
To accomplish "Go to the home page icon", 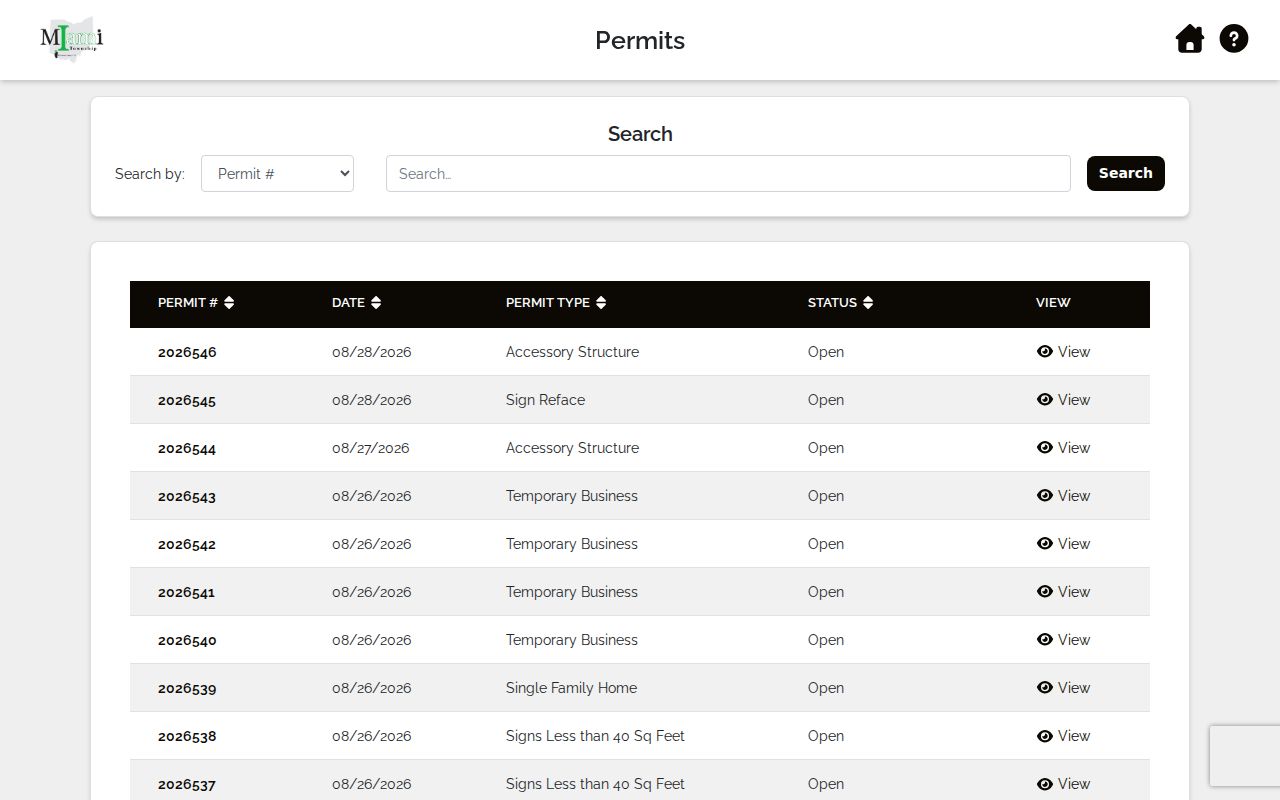I will click(1189, 39).
